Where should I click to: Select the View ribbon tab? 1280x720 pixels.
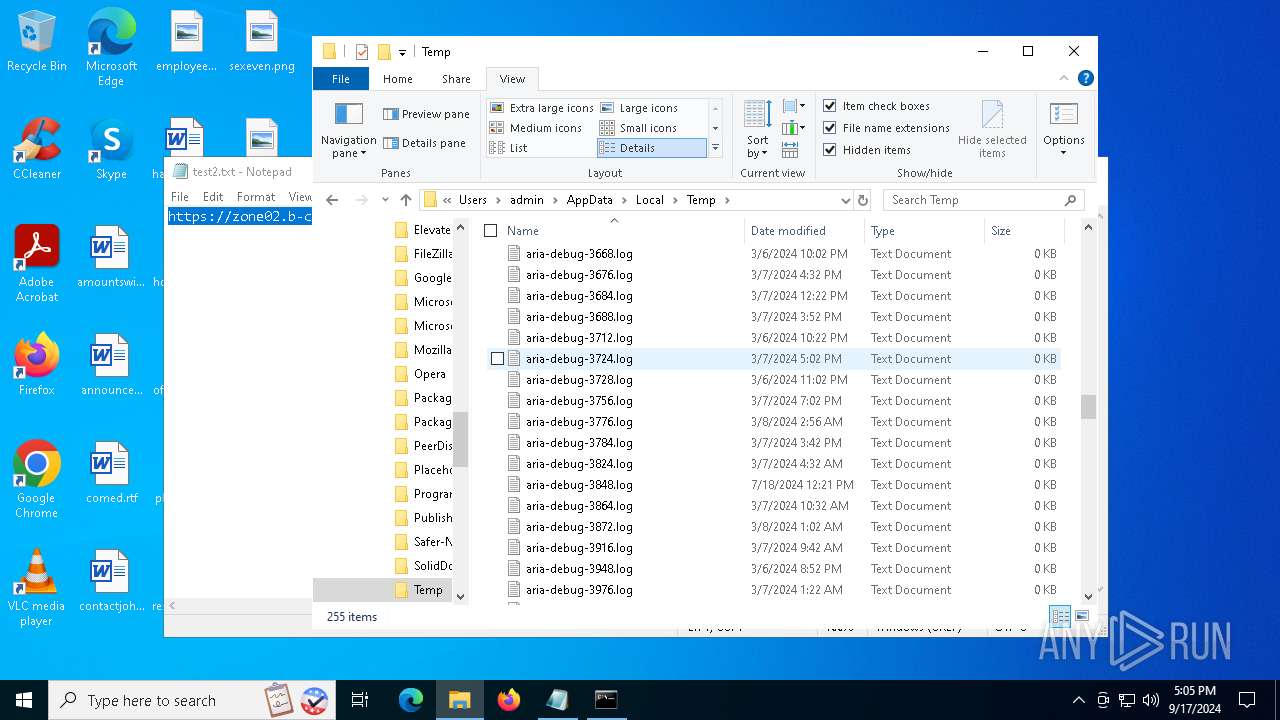512,79
